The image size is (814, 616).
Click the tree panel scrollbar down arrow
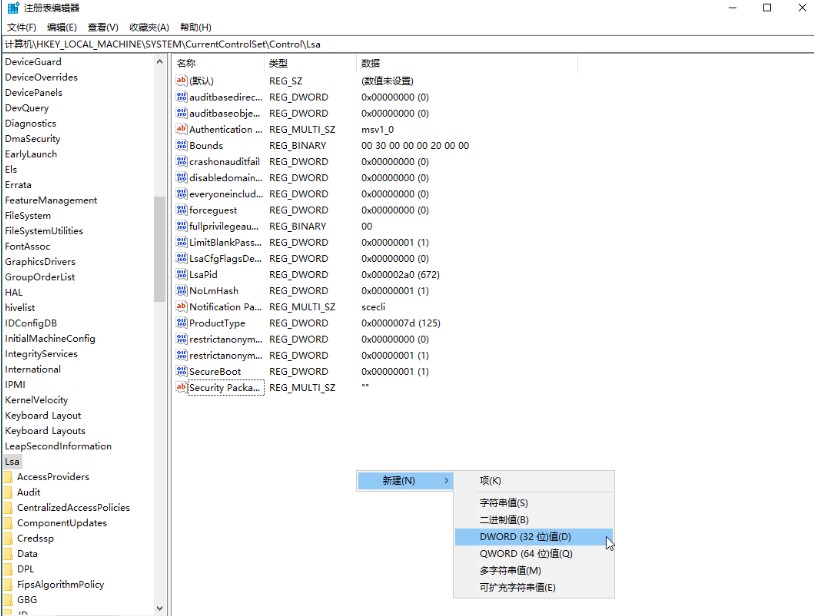click(157, 606)
